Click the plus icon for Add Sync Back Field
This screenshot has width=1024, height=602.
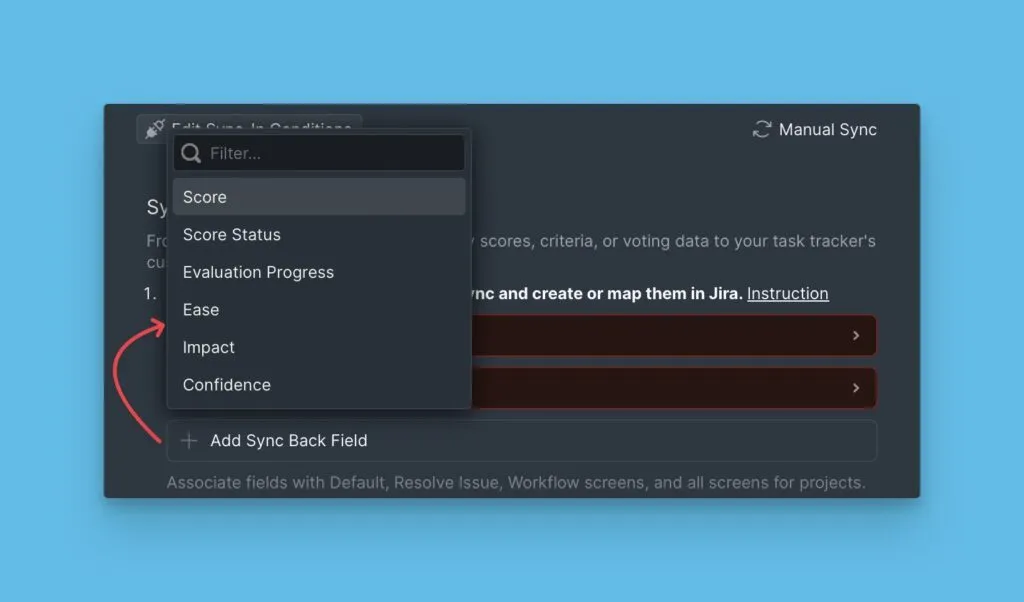pos(189,441)
